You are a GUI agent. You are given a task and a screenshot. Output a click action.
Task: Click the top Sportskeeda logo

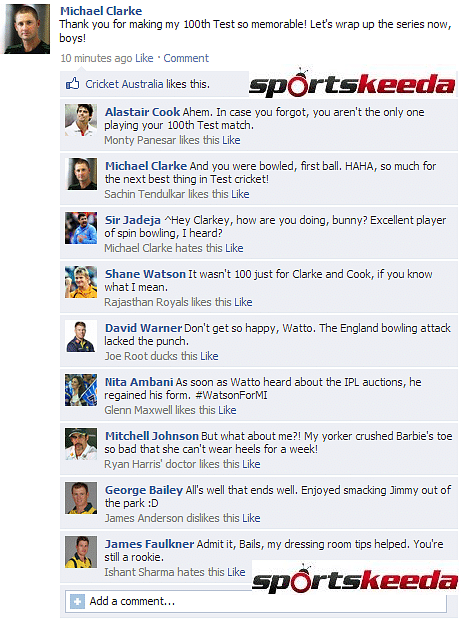coord(352,84)
